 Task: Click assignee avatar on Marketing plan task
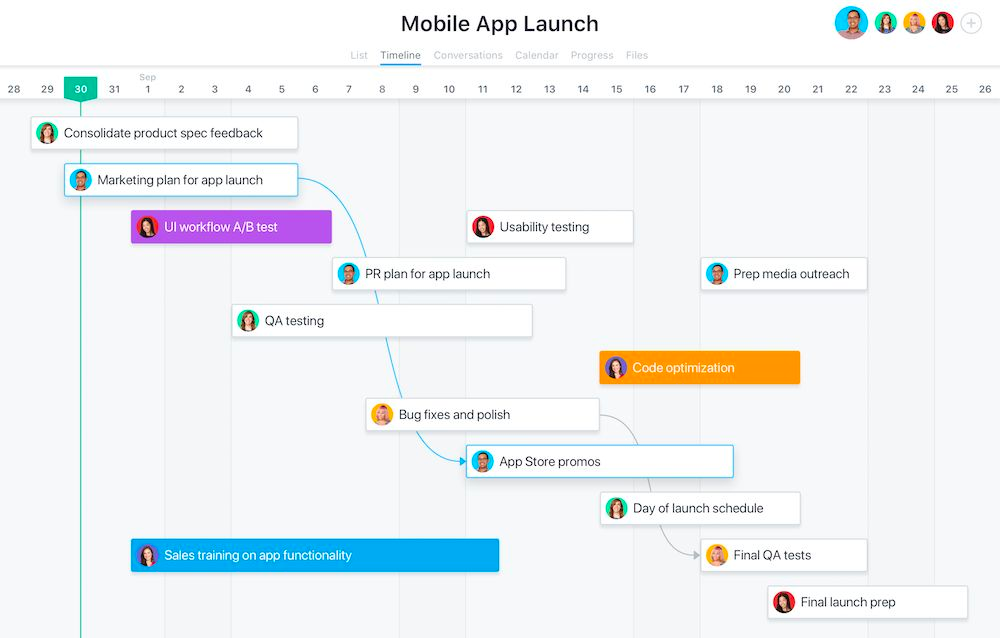coord(80,180)
